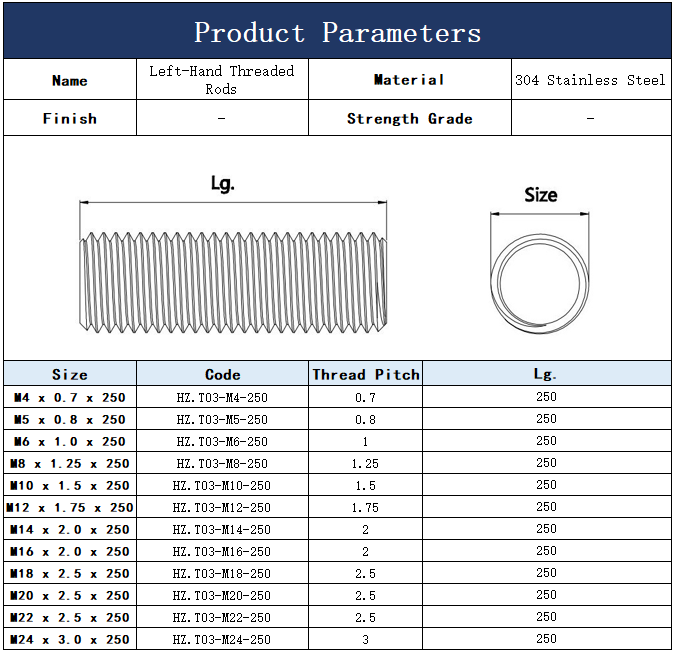Select size cell 'M8 x 1.25 x 250'

tap(70, 463)
